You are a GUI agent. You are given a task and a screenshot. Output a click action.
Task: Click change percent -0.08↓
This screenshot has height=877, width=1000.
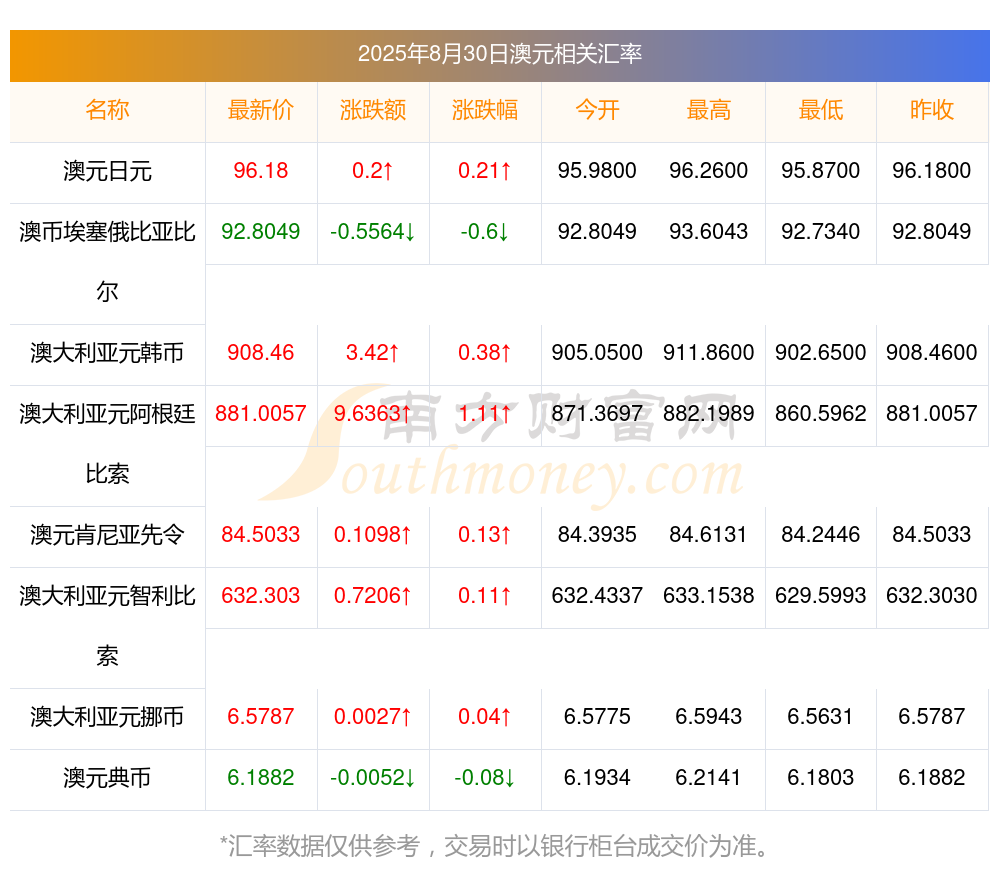tap(485, 778)
